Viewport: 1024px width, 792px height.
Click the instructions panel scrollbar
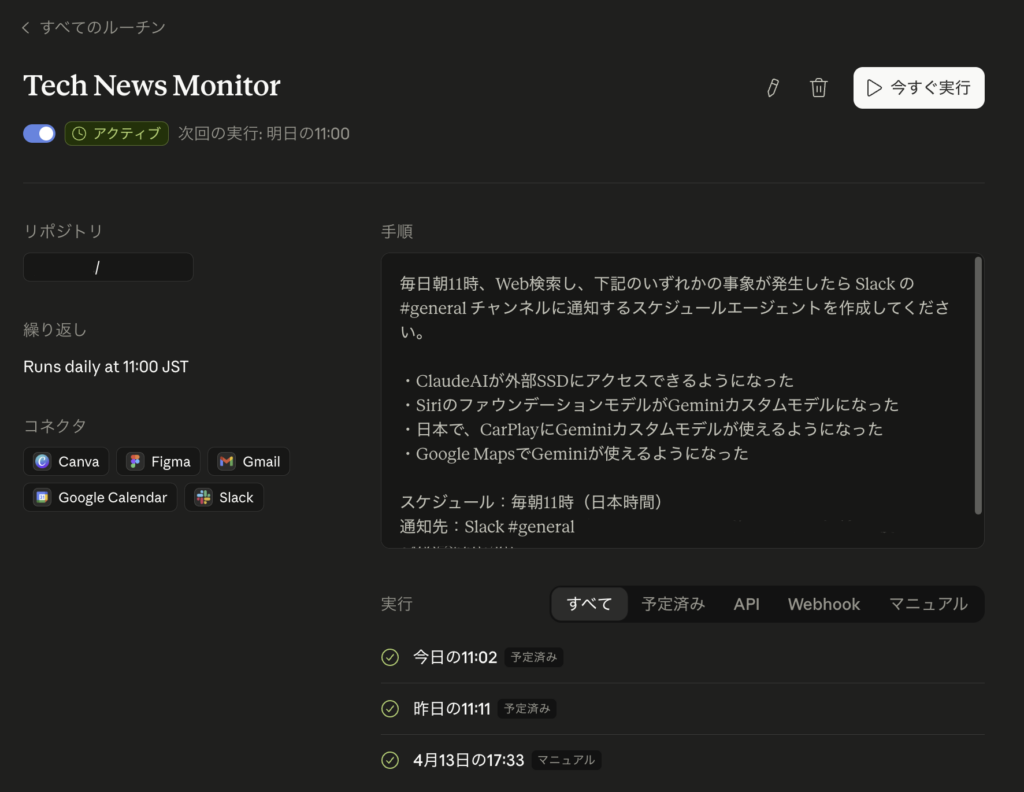point(977,385)
